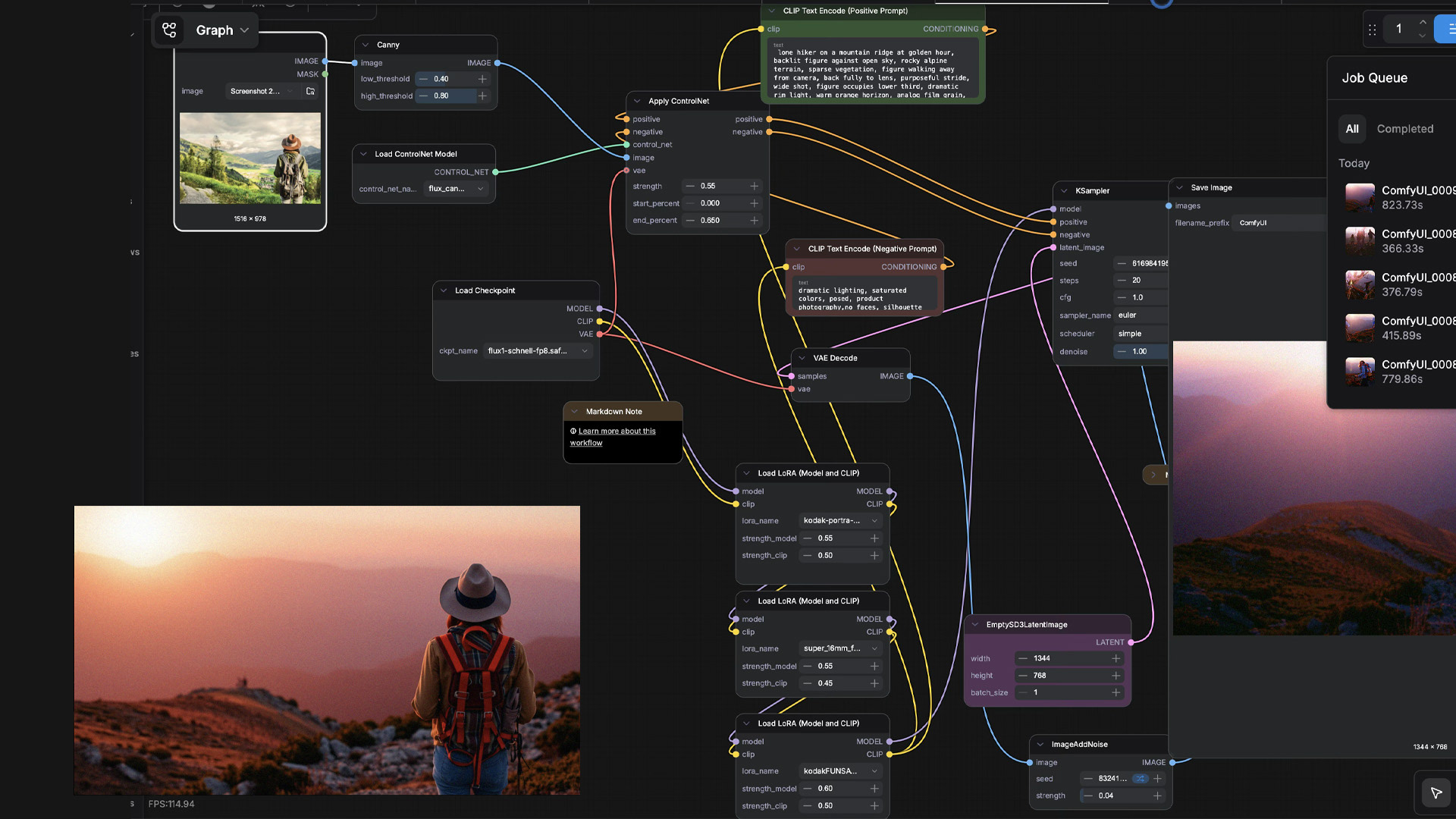Collapse the Save Image node

coord(1179,187)
